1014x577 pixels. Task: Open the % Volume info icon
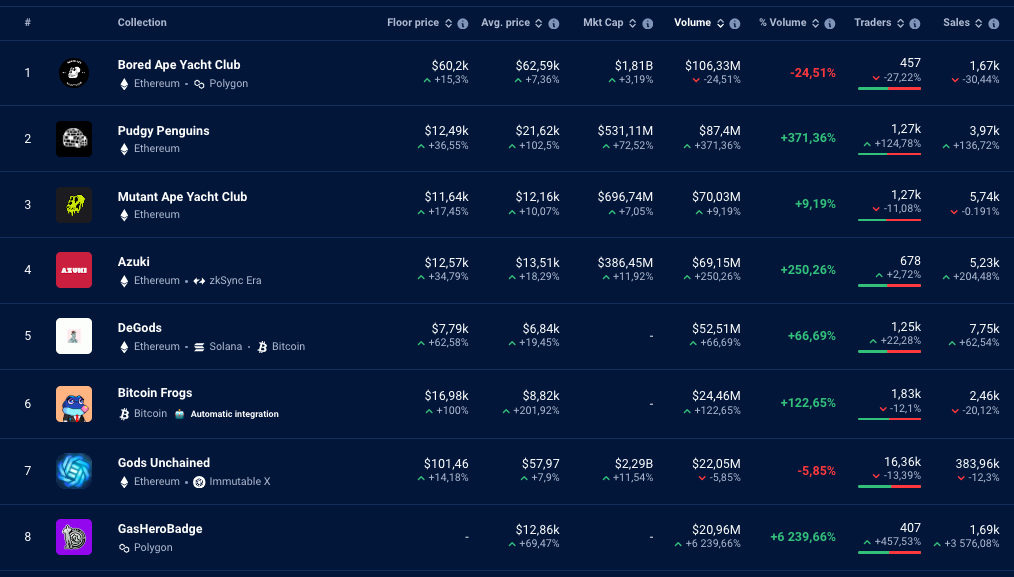point(830,23)
